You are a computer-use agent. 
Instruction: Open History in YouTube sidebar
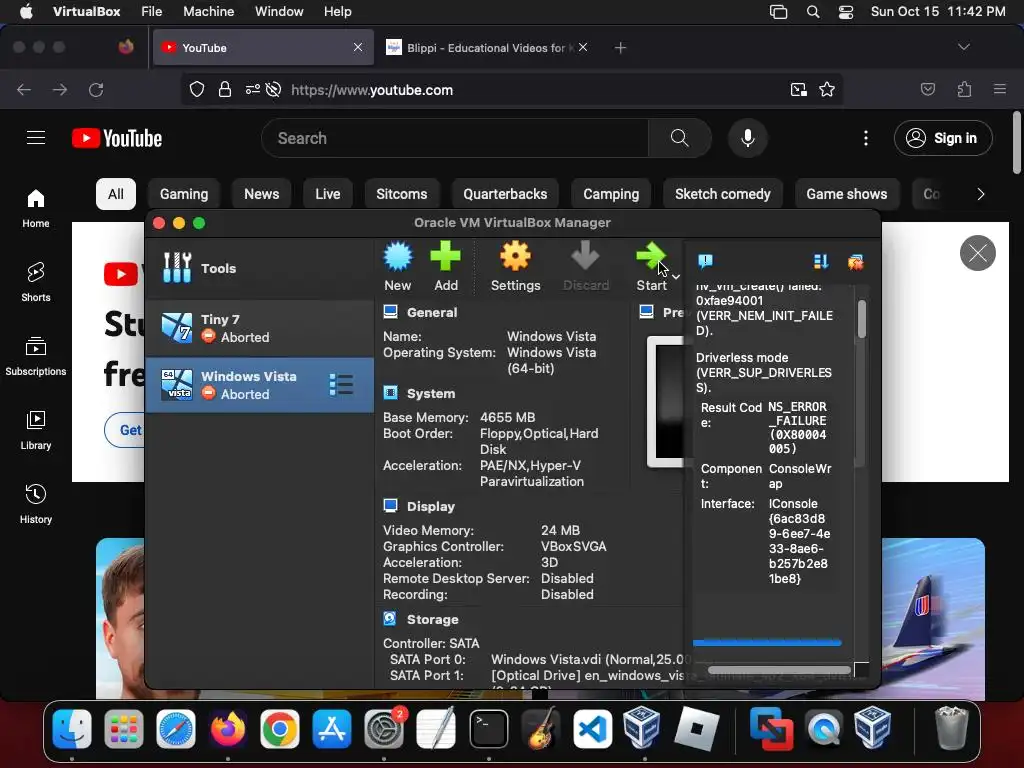click(36, 504)
